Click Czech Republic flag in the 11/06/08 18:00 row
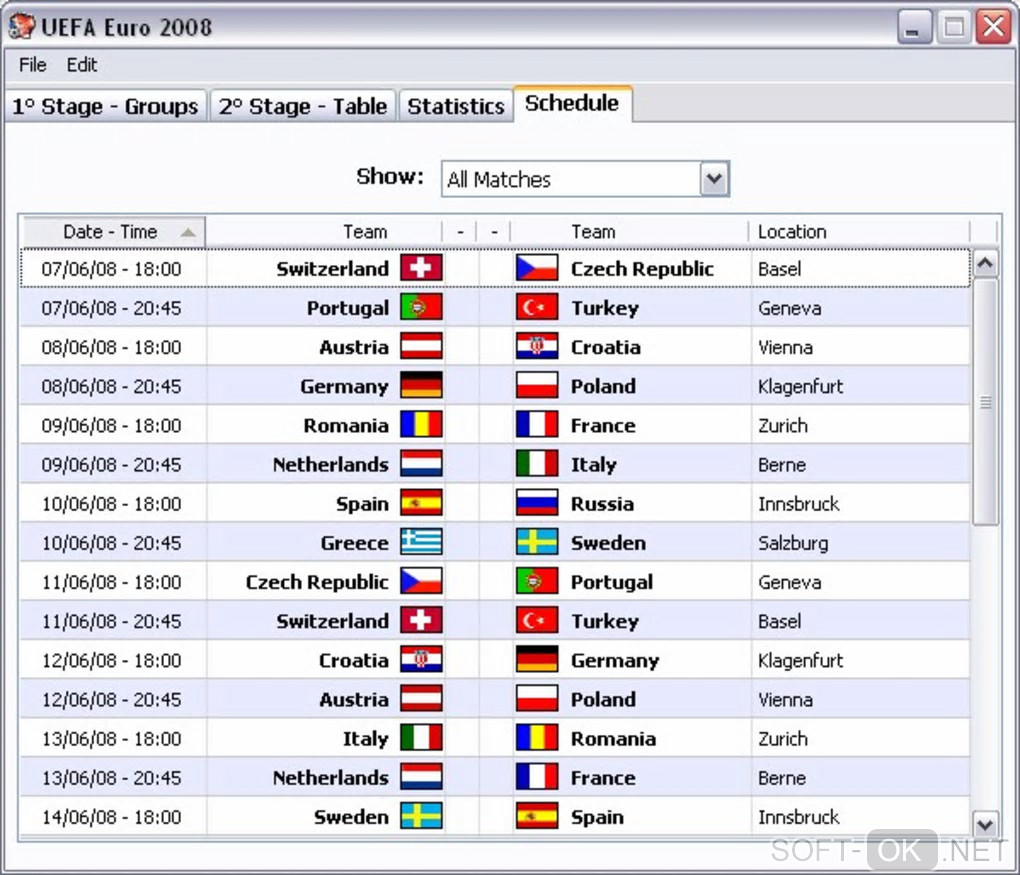 tap(421, 581)
